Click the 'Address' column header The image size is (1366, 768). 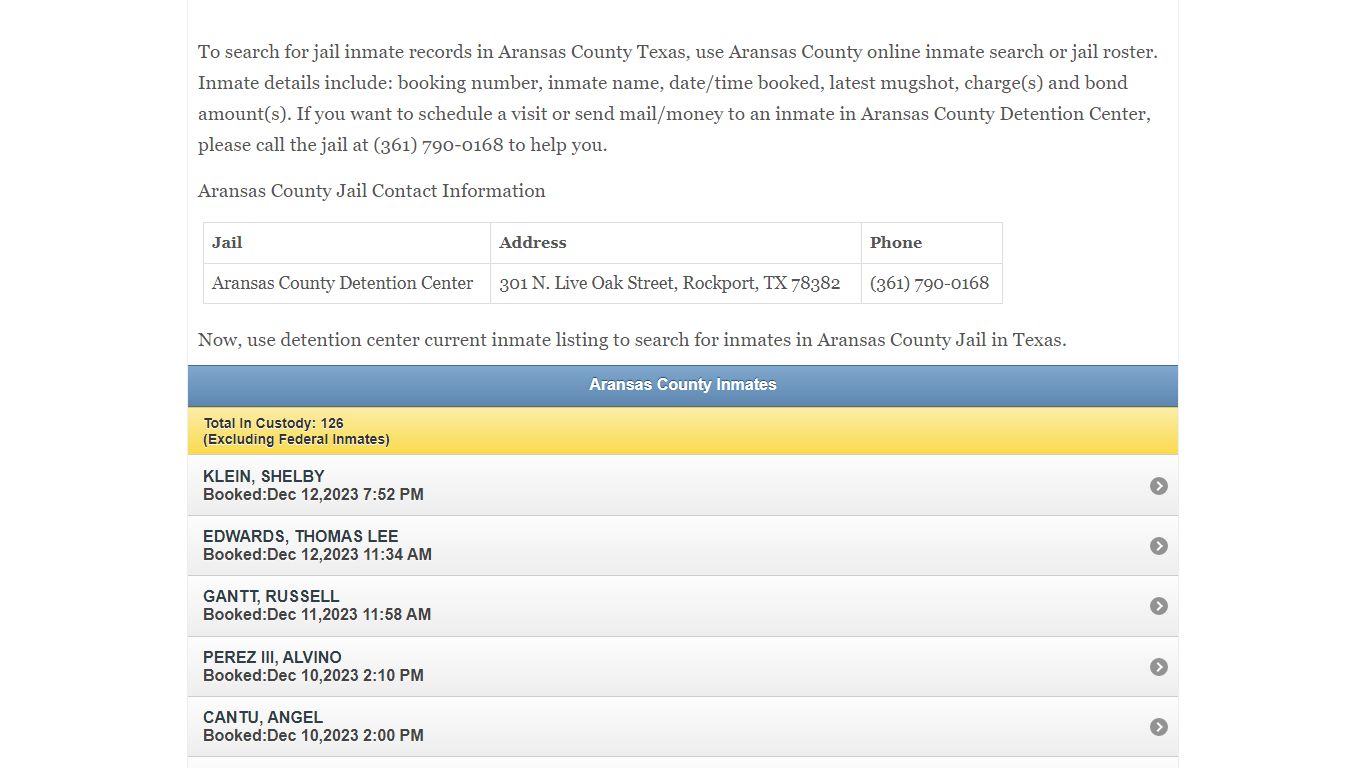(676, 243)
